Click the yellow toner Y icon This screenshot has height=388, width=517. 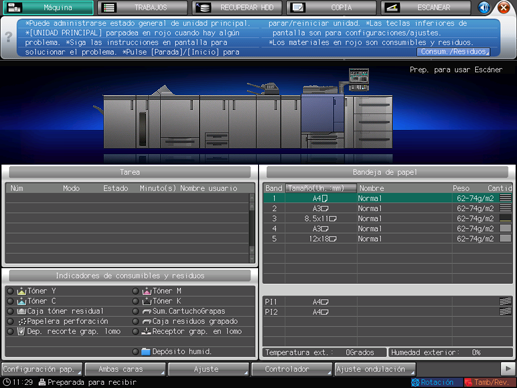tap(21, 291)
